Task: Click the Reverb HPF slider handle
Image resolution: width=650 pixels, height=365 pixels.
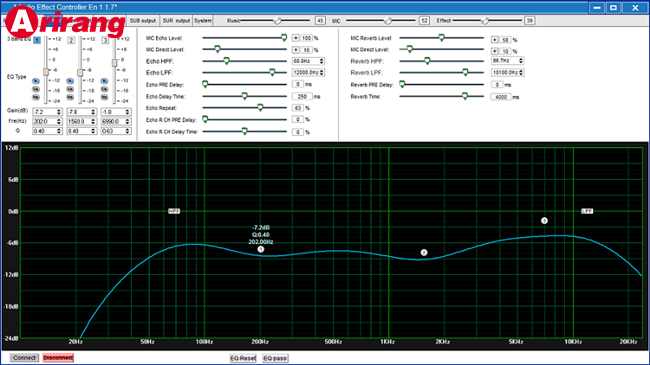Action: [427, 61]
